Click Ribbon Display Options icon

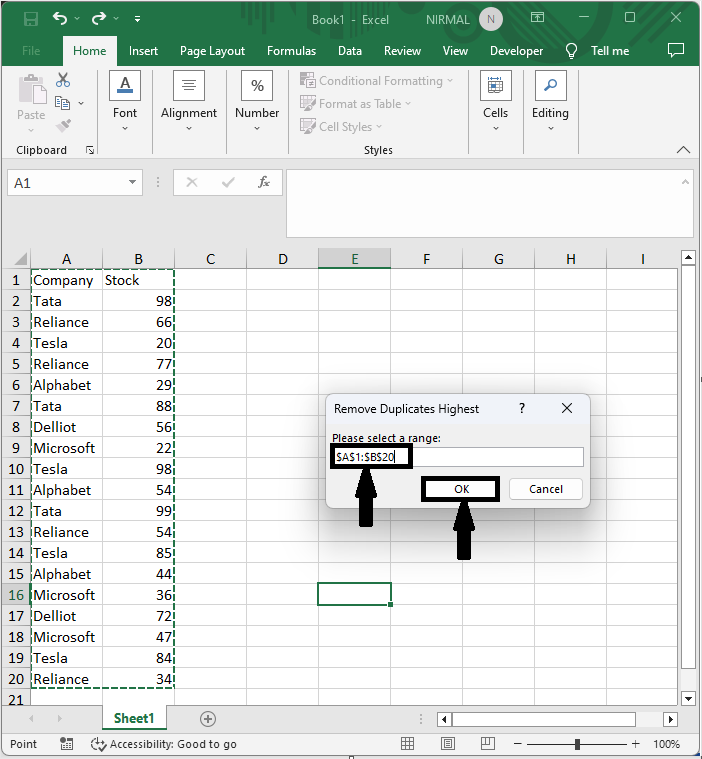tap(537, 18)
